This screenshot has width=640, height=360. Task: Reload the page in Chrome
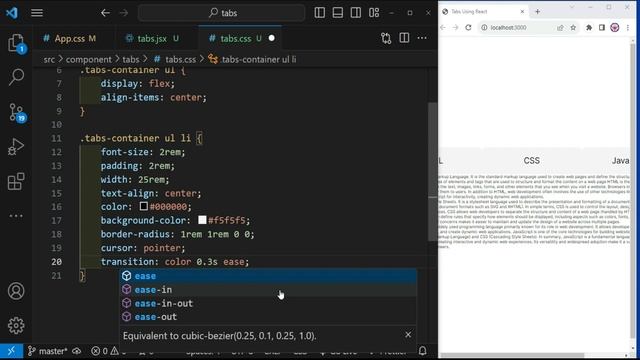point(468,28)
